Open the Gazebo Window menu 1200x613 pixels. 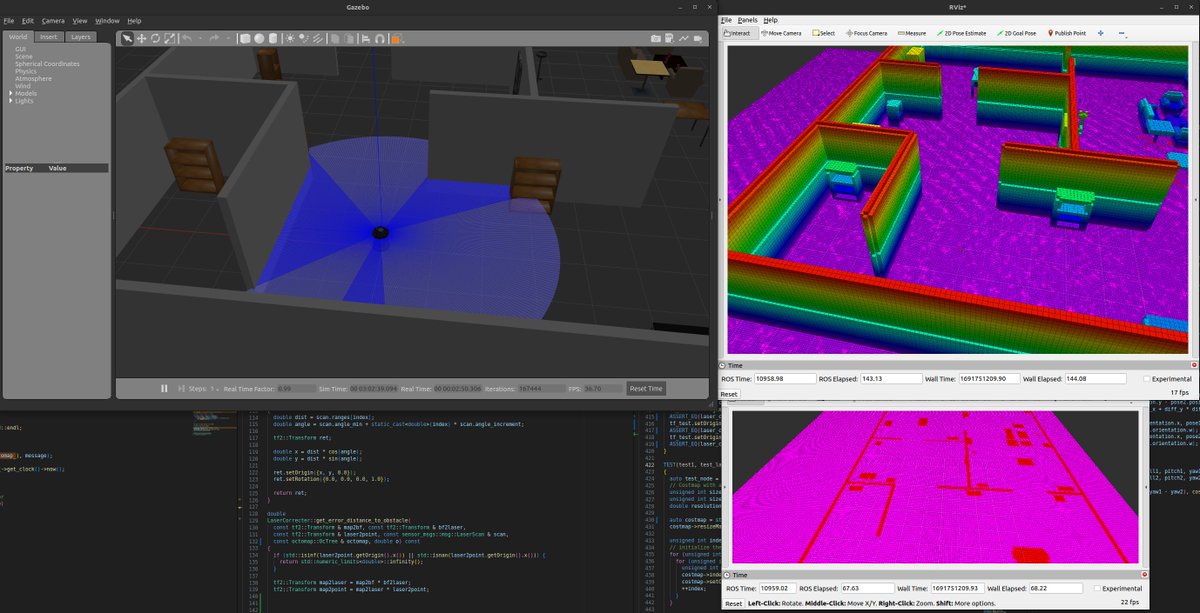(107, 20)
